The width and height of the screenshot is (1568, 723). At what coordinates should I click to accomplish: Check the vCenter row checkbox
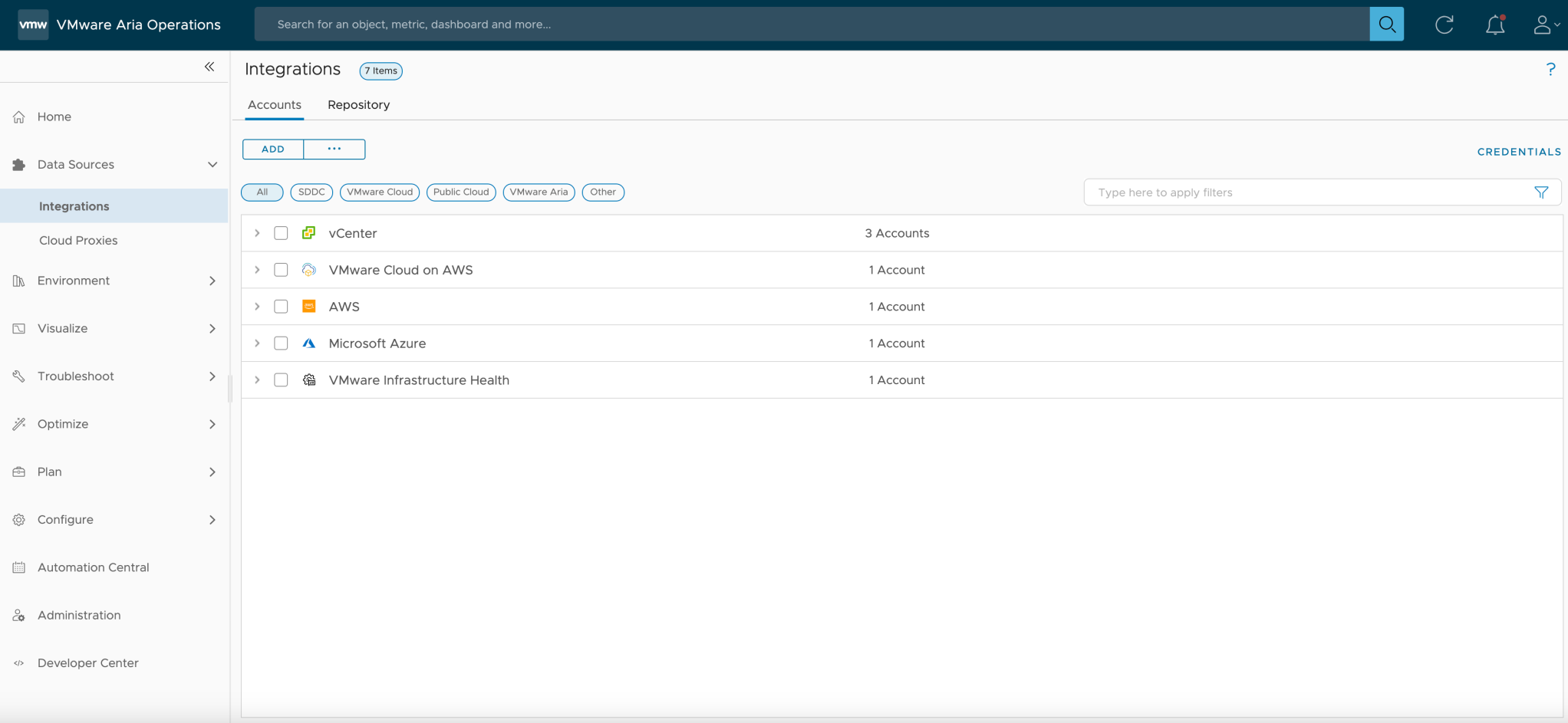click(281, 232)
